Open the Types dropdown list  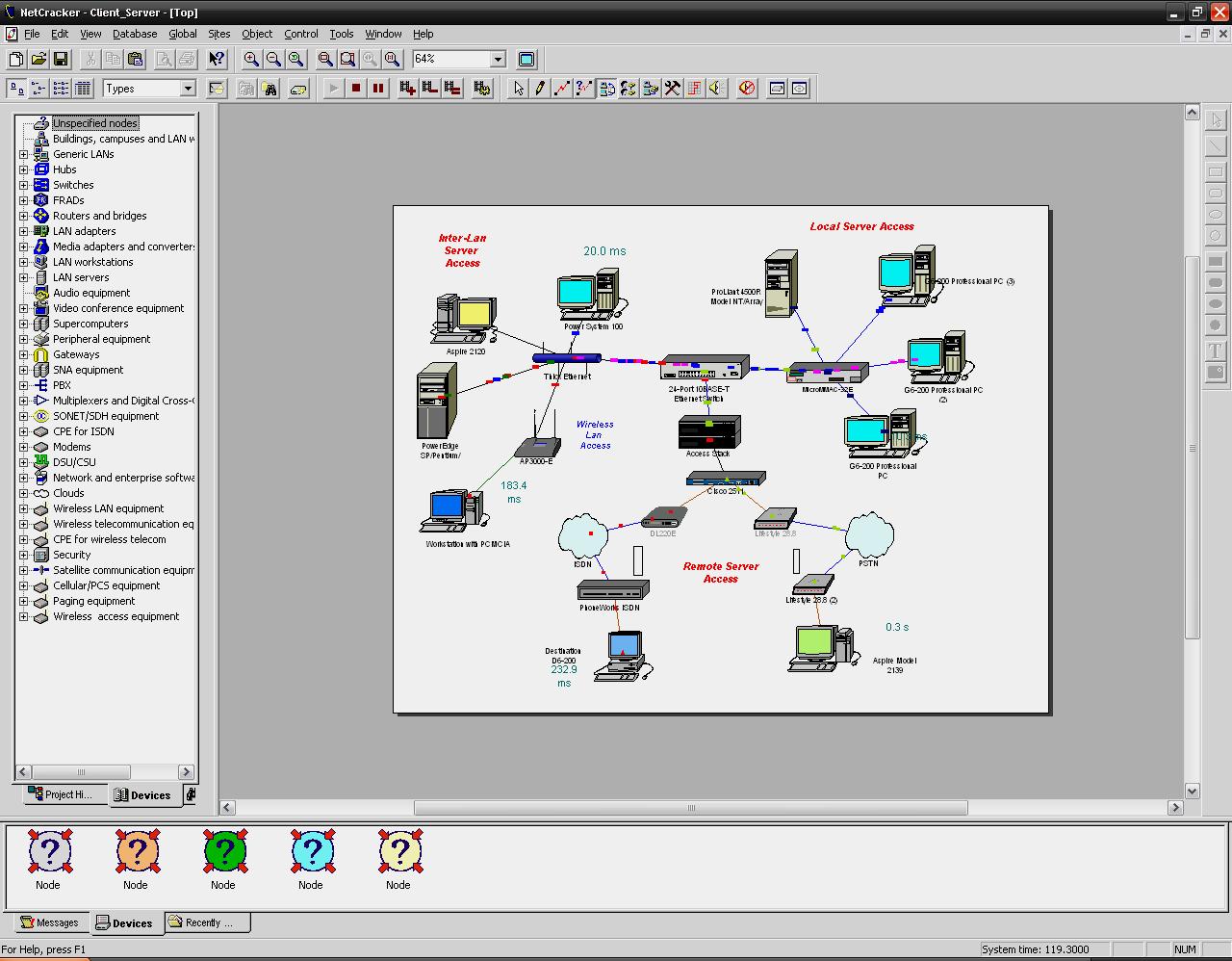[188, 89]
